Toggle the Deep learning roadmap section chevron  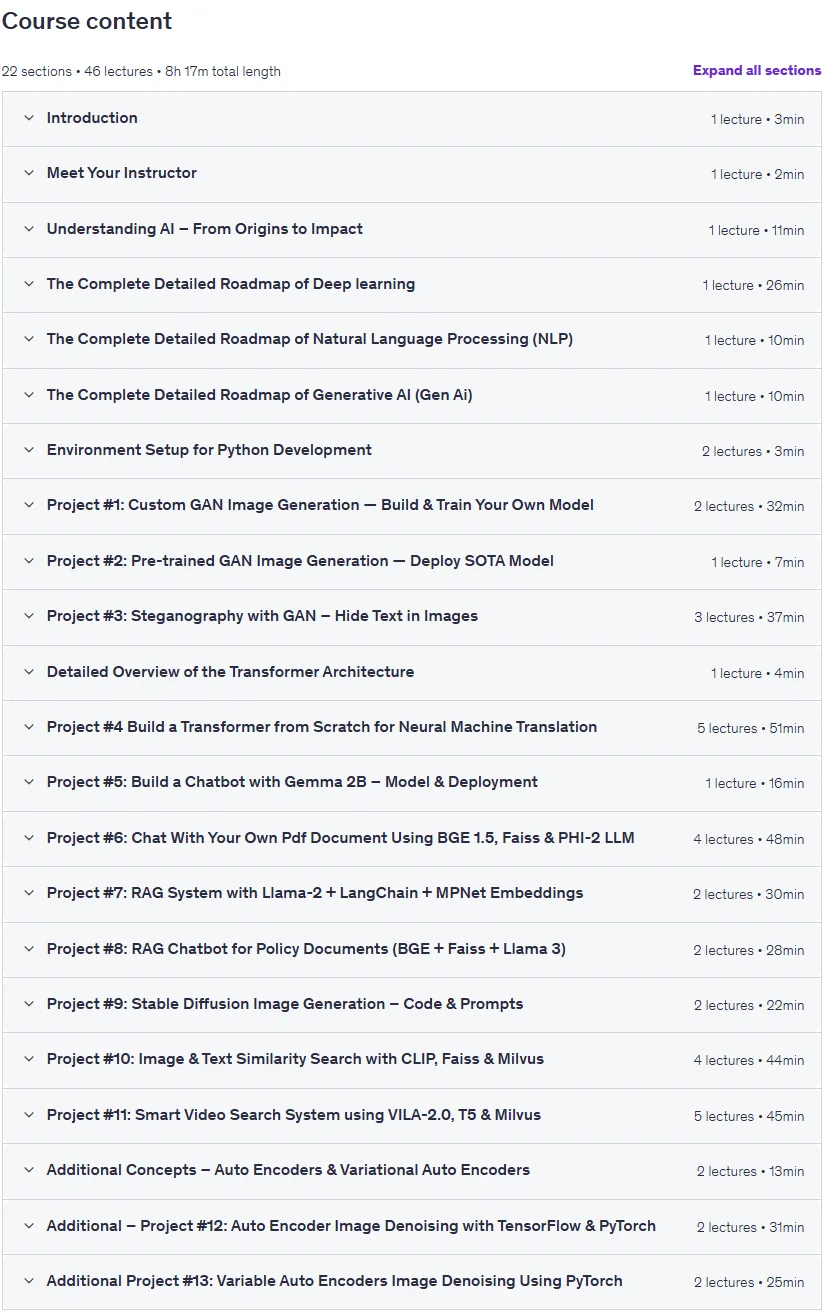(x=29, y=284)
